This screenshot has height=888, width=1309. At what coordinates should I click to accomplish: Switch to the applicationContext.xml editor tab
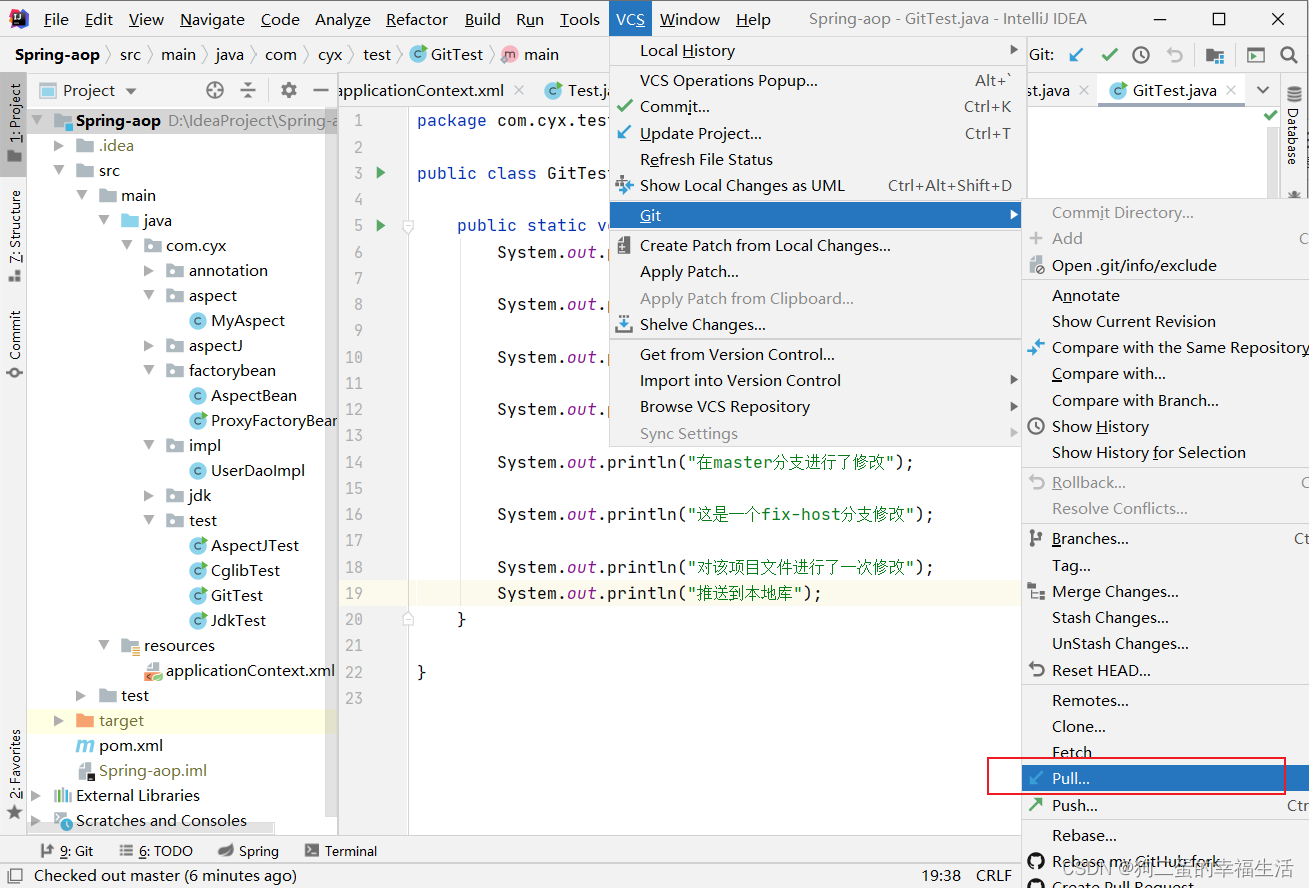pyautogui.click(x=430, y=90)
